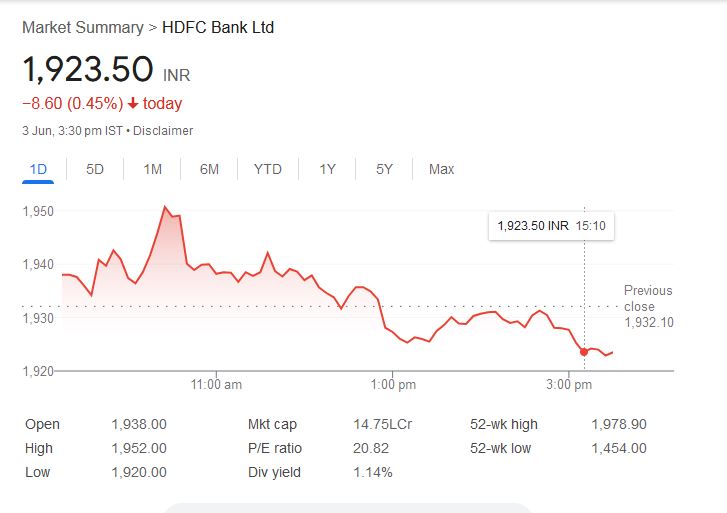Screen dimensions: 727x513
Task: Click the 11:00 am axis label
Action: pyautogui.click(x=216, y=385)
